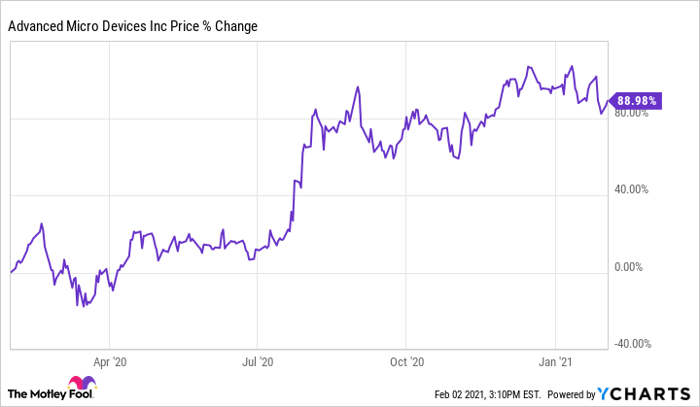This screenshot has height=407, width=700.
Task: Click the 80.00% y-axis label
Action: point(634,113)
